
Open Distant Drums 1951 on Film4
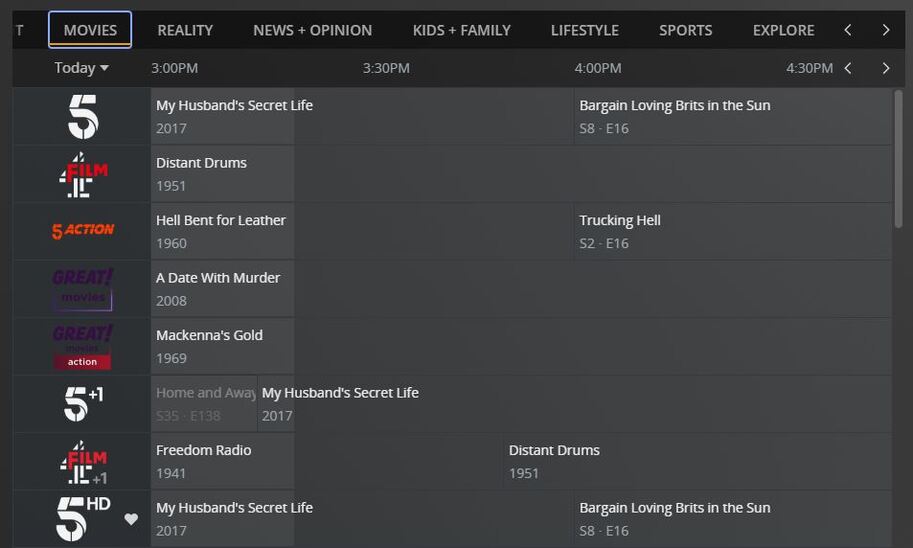[222, 174]
